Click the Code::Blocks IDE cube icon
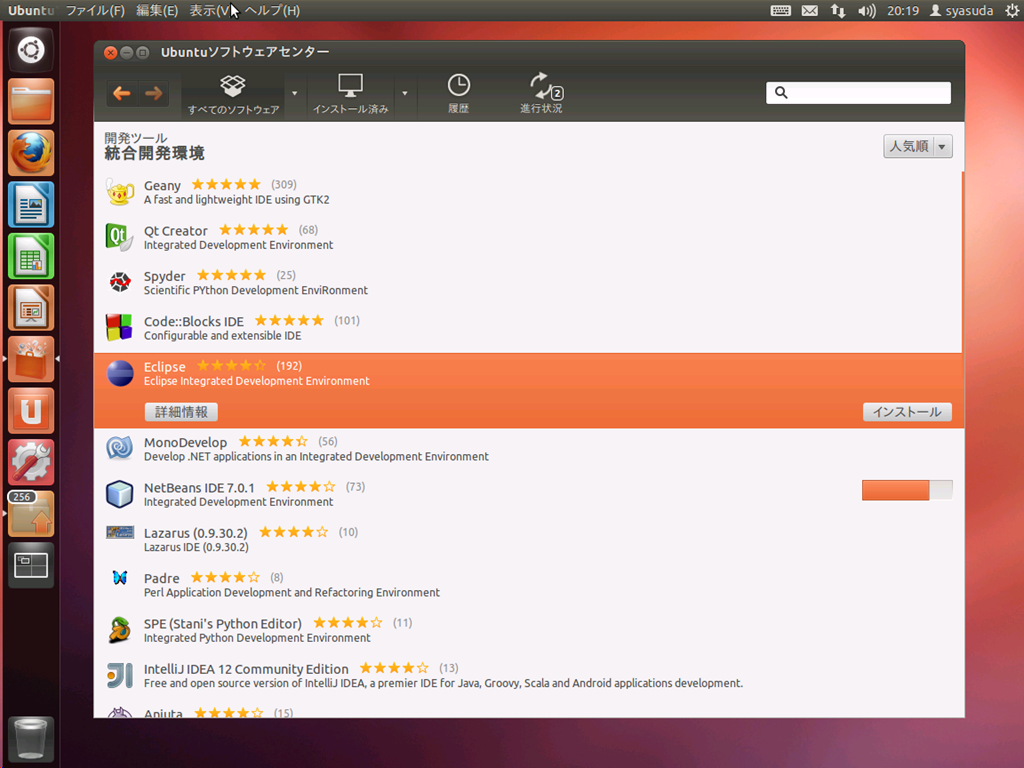Image resolution: width=1024 pixels, height=768 pixels. click(120, 327)
